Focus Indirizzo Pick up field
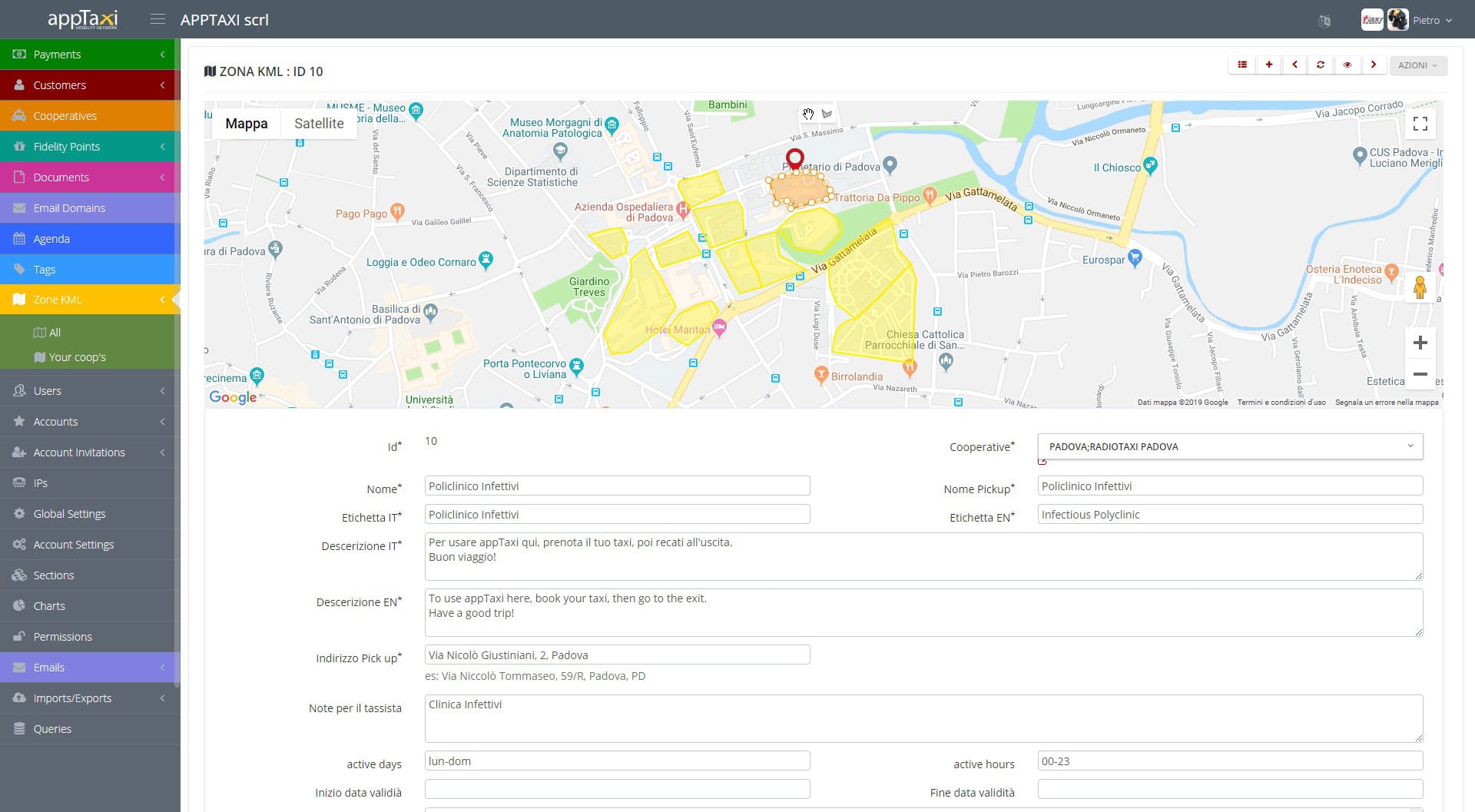This screenshot has width=1475, height=812. pos(617,655)
